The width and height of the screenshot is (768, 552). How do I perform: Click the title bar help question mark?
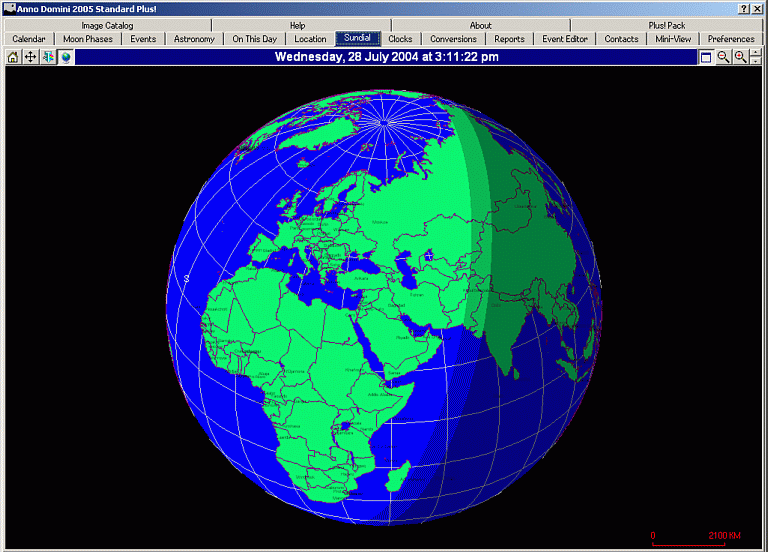(745, 8)
